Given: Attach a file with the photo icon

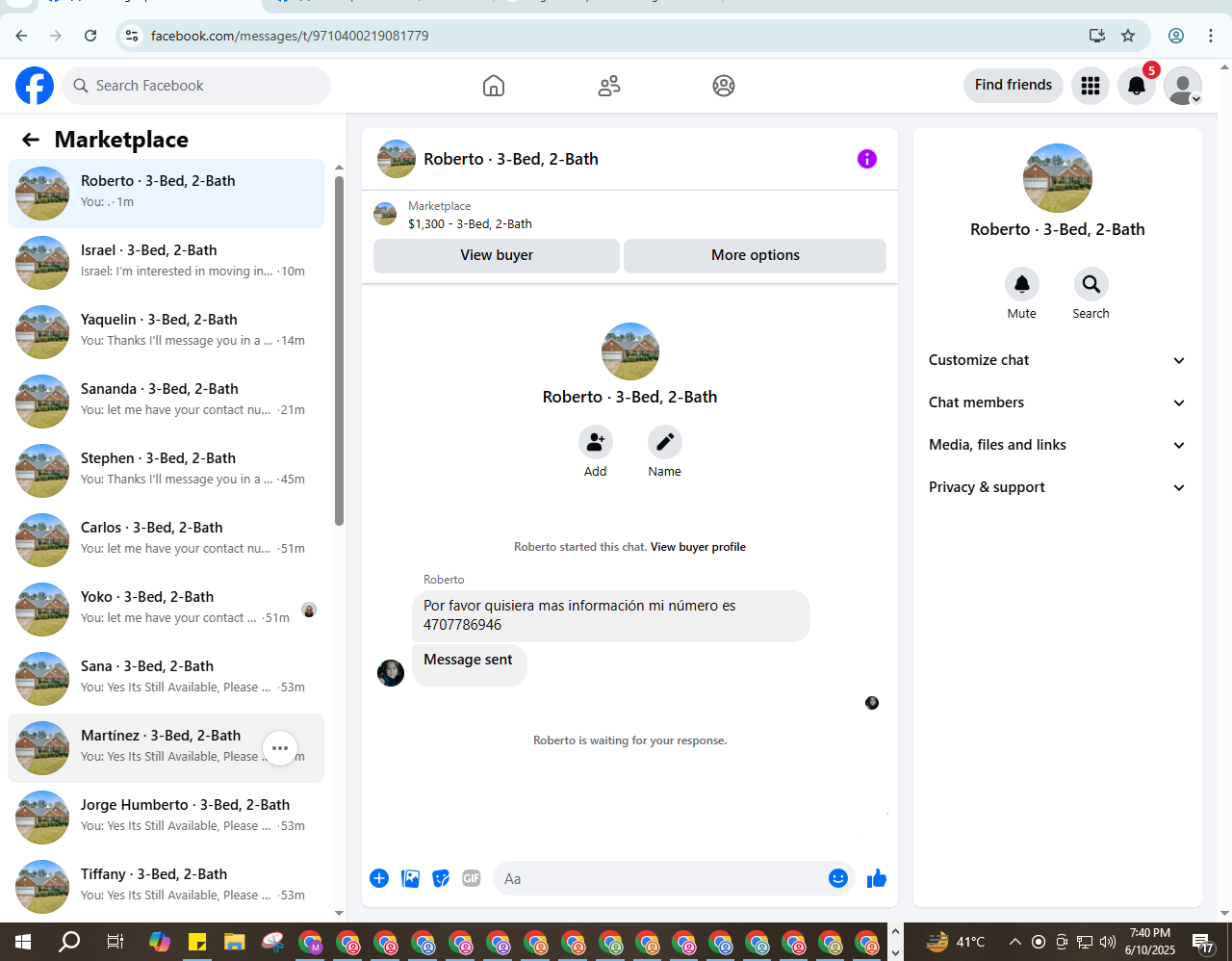Looking at the screenshot, I should (410, 878).
